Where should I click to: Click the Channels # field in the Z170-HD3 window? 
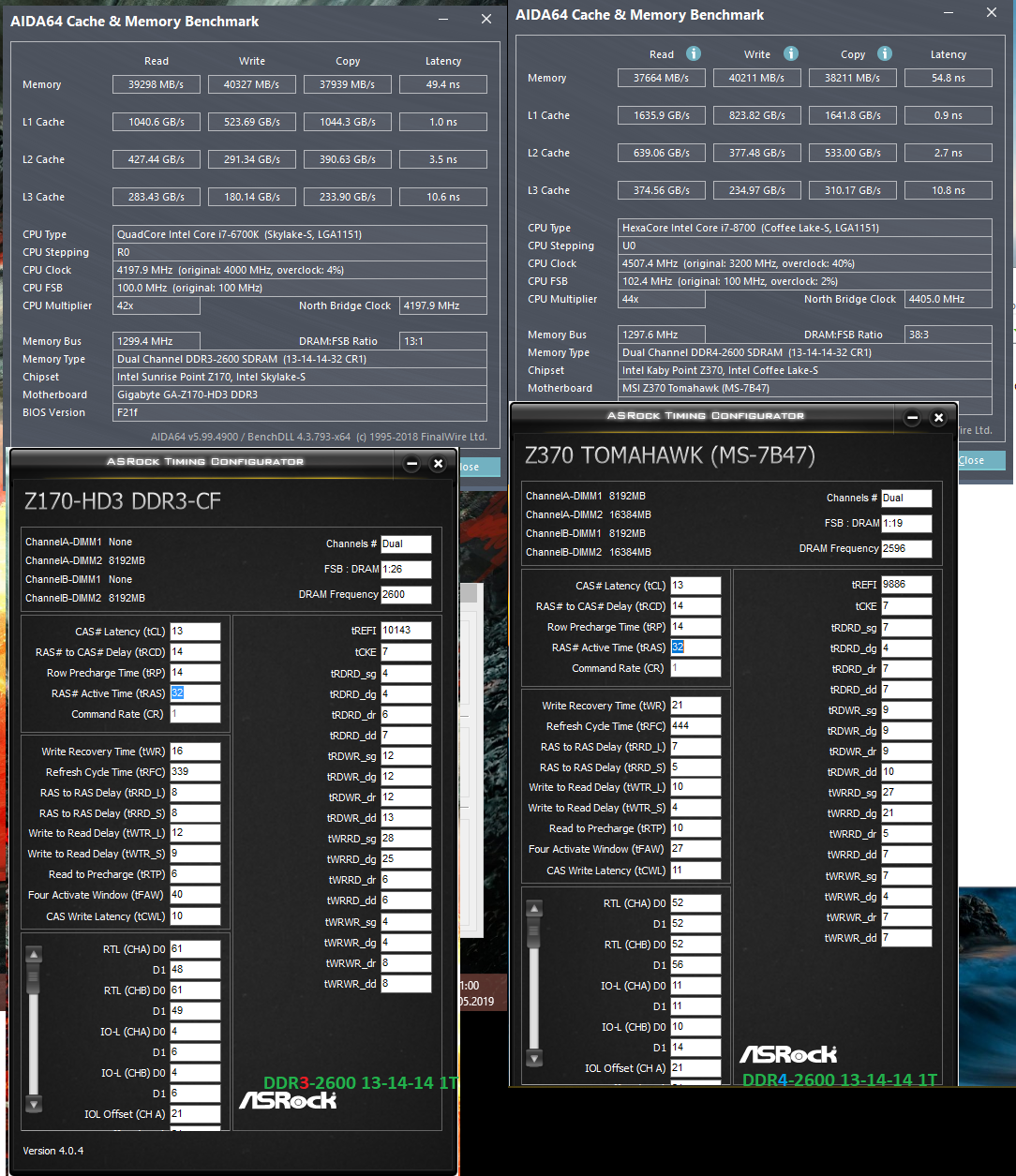(x=406, y=543)
